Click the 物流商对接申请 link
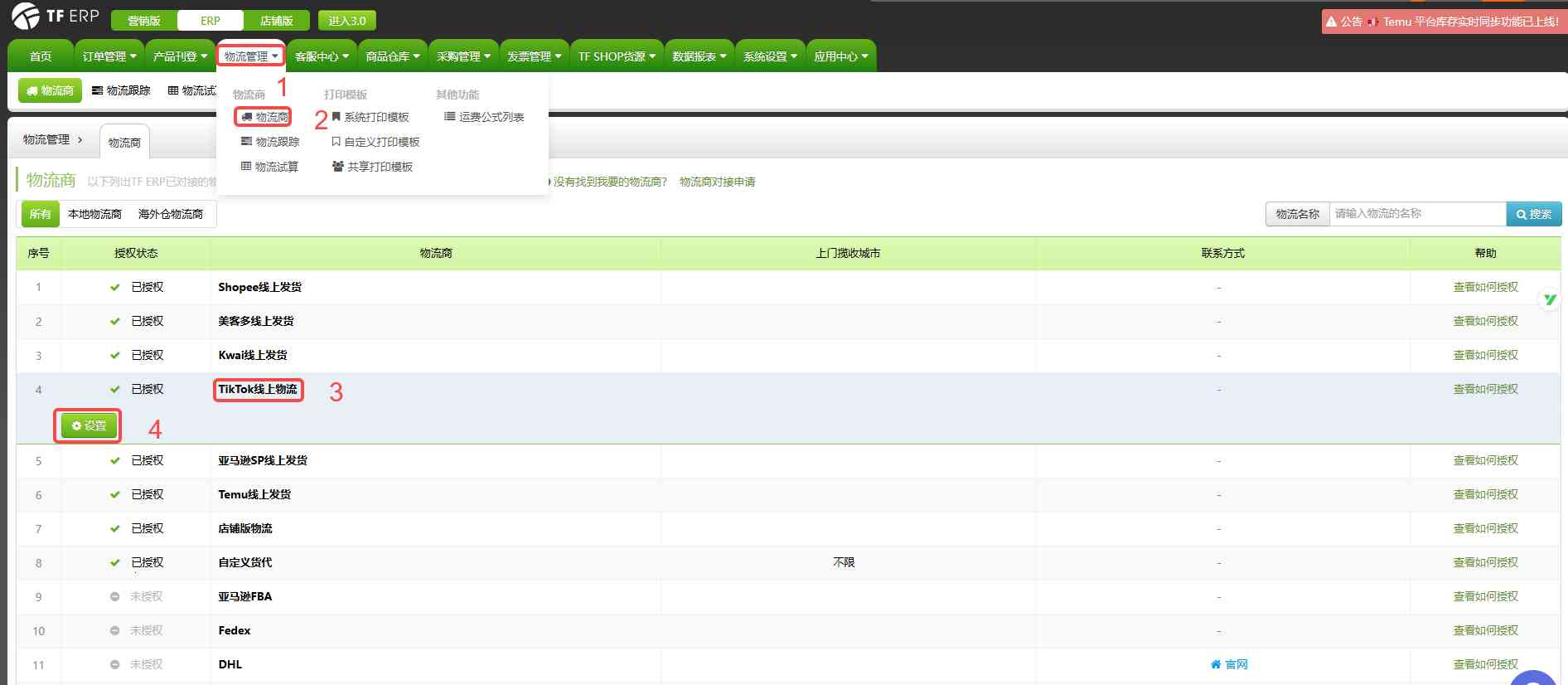This screenshot has height=685, width=1568. (717, 182)
